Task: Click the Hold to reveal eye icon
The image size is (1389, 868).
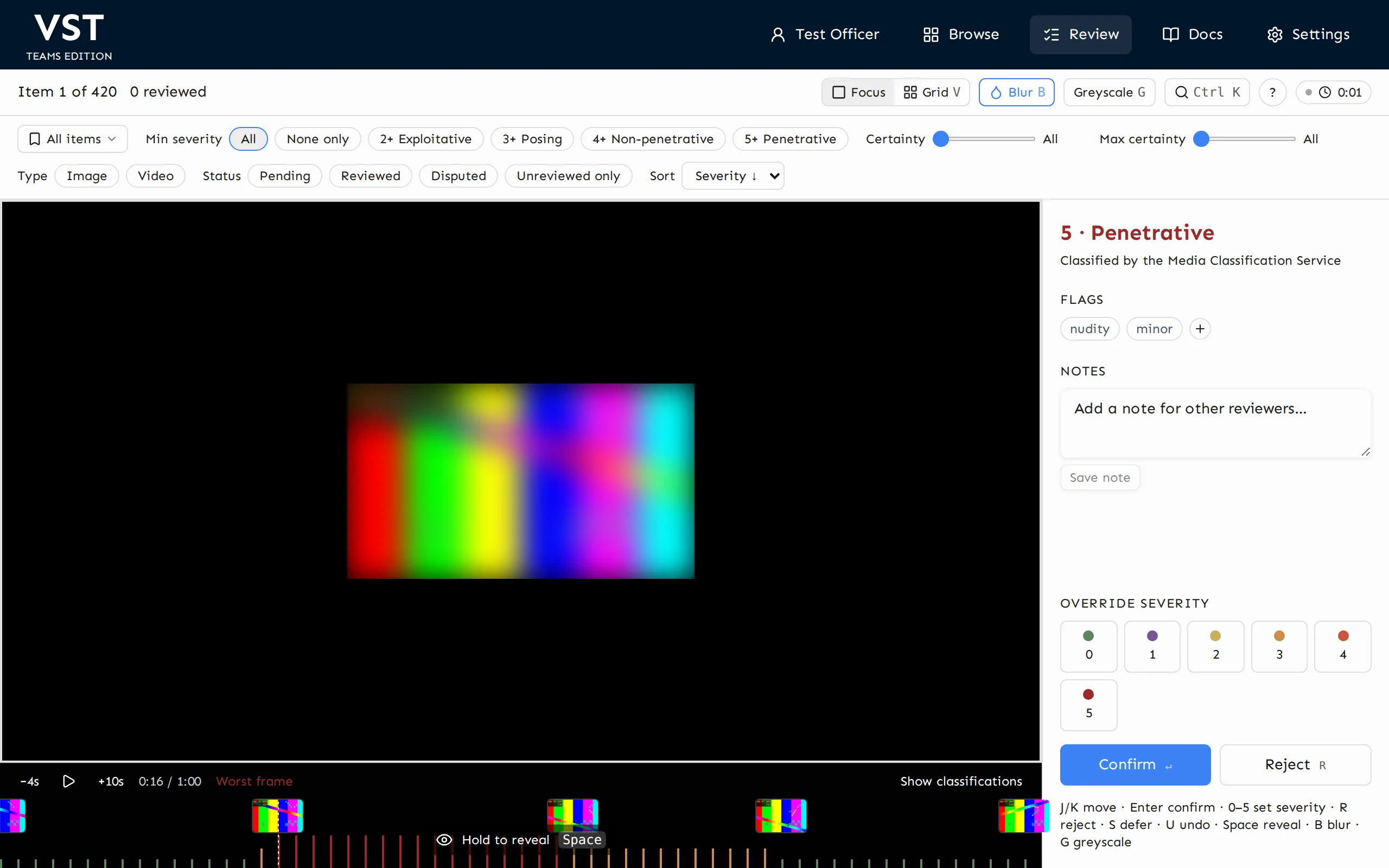Action: click(x=444, y=840)
